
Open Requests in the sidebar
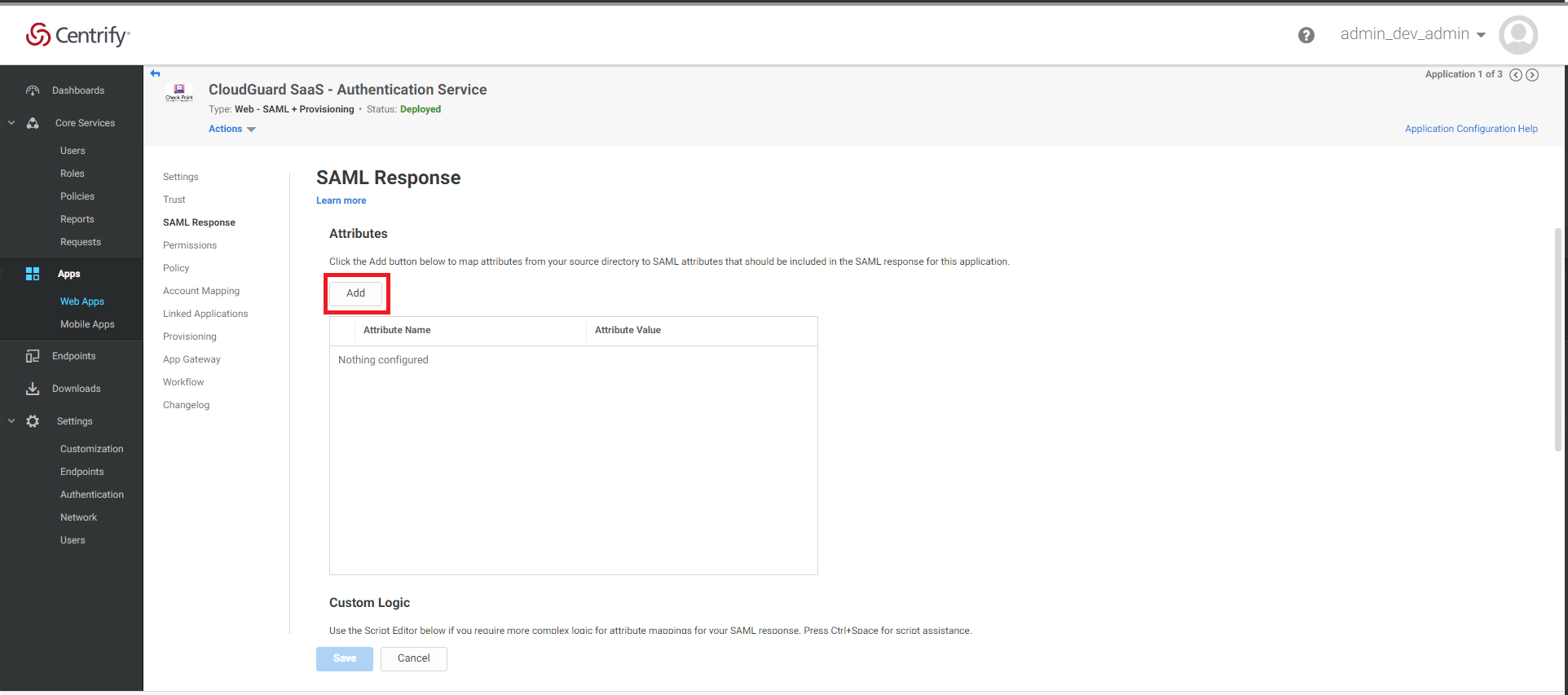(81, 242)
